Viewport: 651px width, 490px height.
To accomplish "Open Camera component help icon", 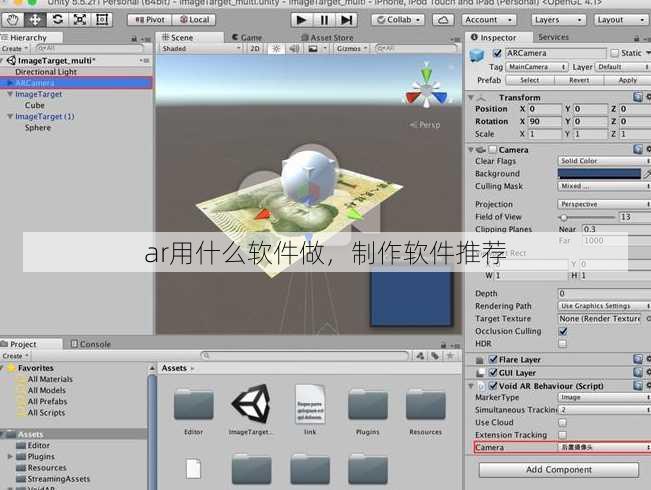I will point(638,149).
